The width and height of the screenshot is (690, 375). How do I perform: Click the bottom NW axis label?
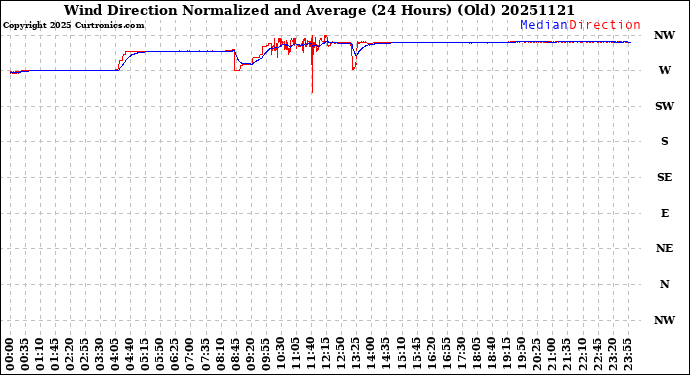click(x=664, y=320)
